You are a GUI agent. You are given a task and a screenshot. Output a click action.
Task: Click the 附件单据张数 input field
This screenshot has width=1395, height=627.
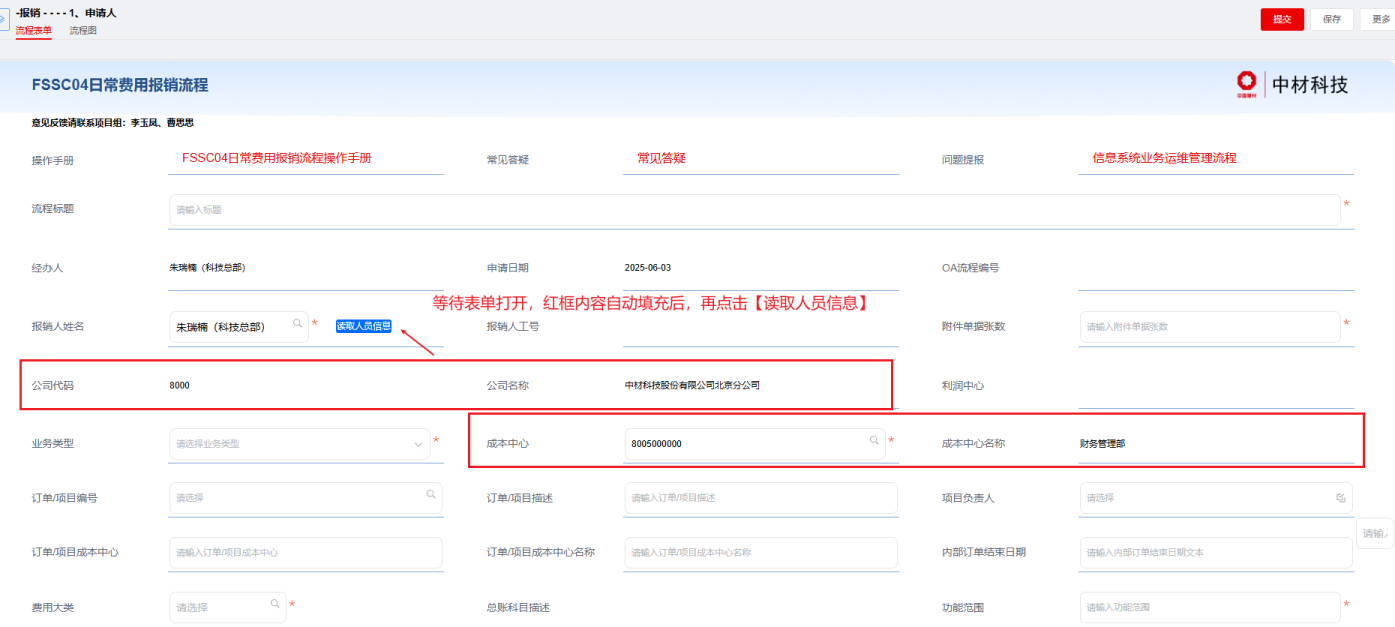1210,327
